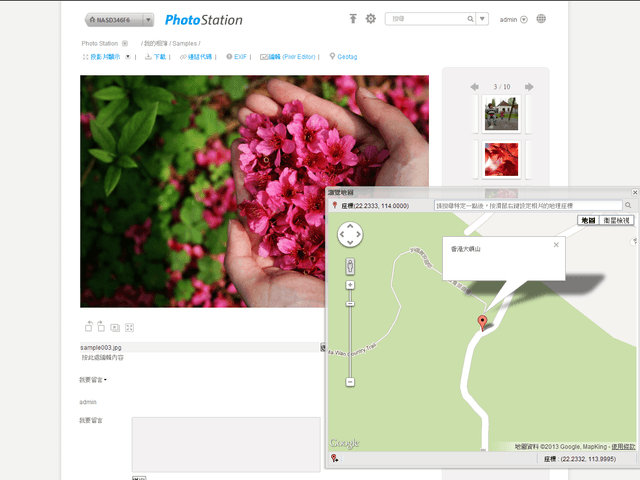Open the Google terms of use link
This screenshot has height=480, width=640.
[623, 447]
